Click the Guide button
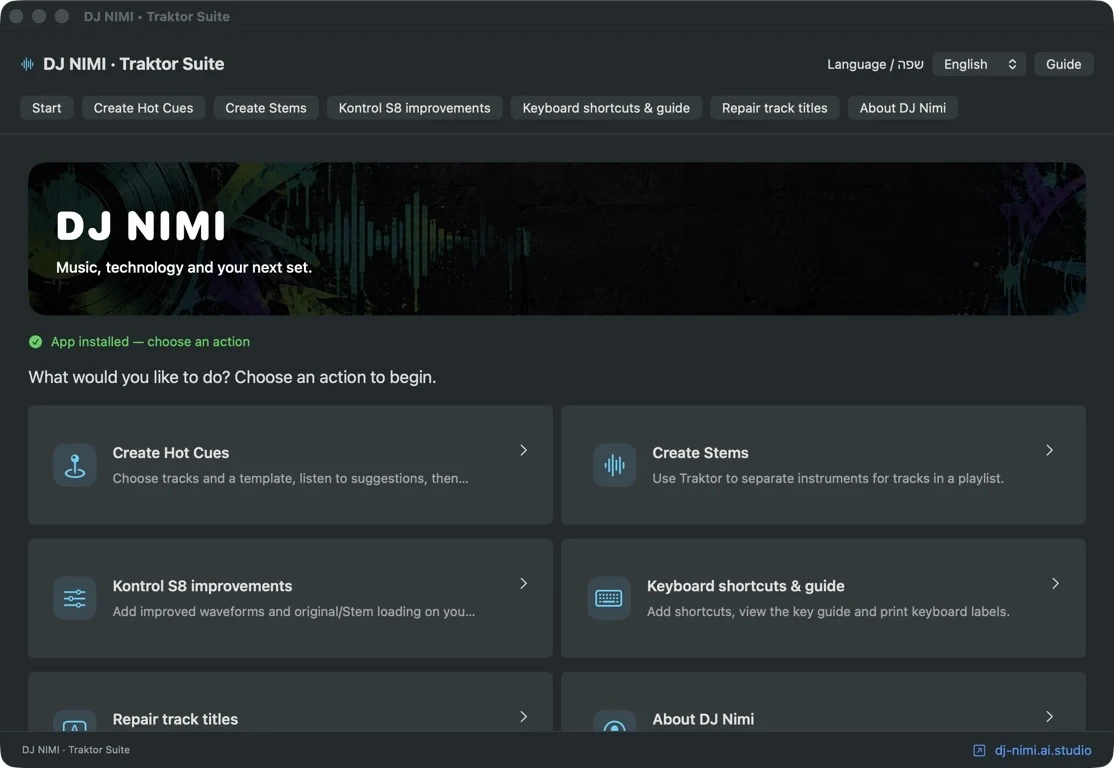This screenshot has width=1114, height=768. (1064, 64)
